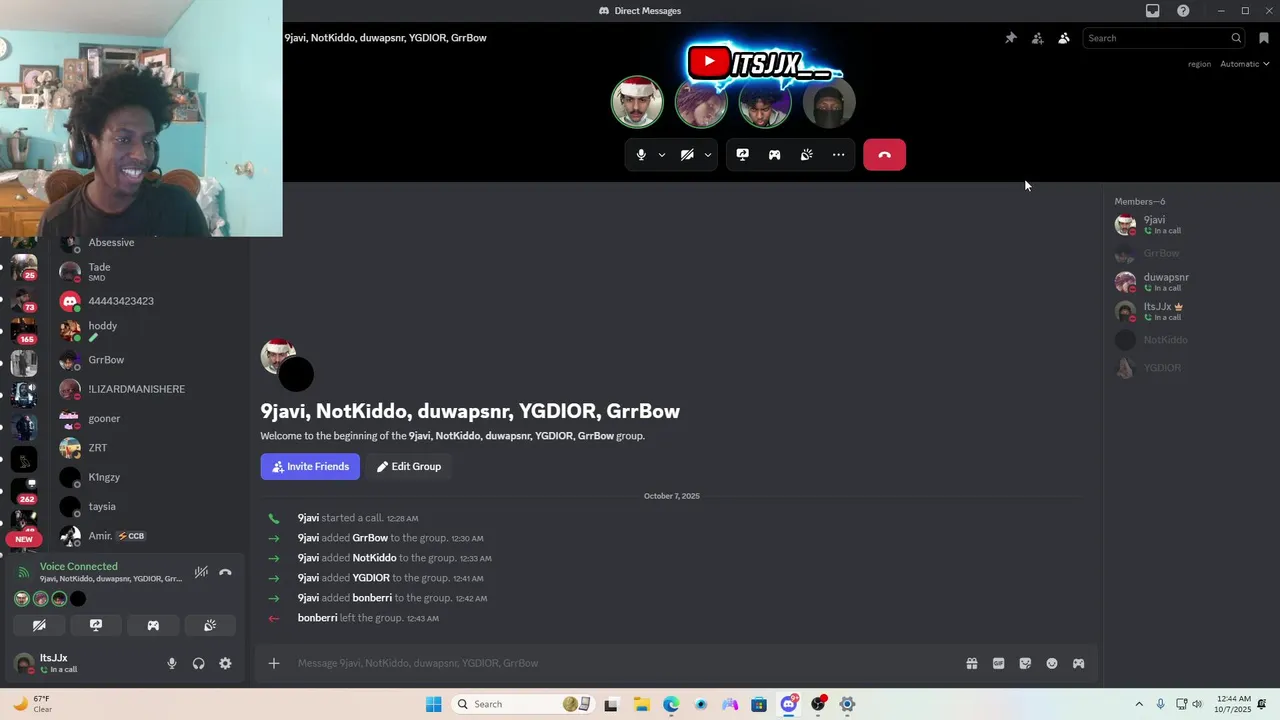This screenshot has height=720, width=1280.
Task: Open DM with 44443423423
Action: point(150,301)
